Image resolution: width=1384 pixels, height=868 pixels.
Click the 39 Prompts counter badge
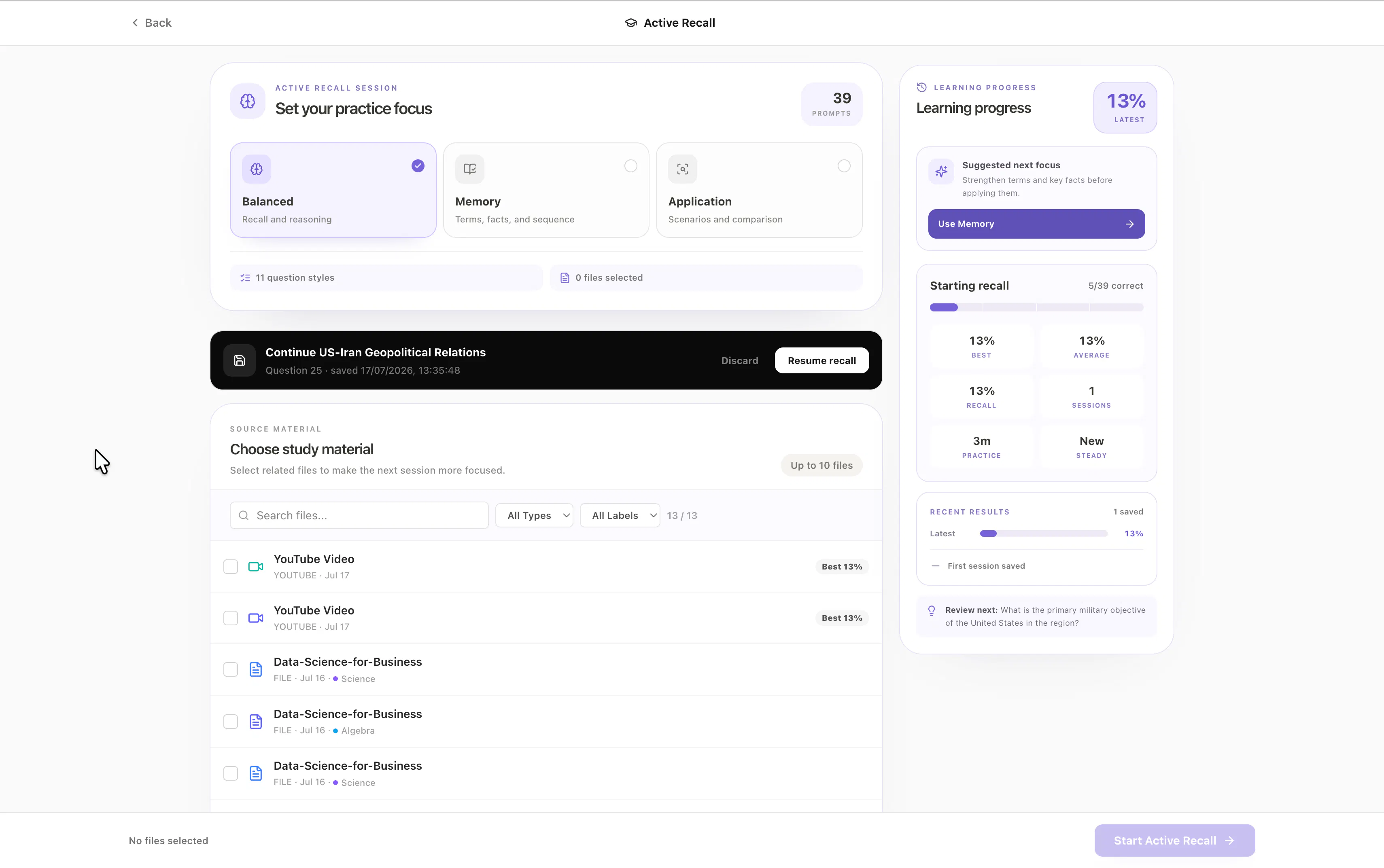[x=832, y=104]
